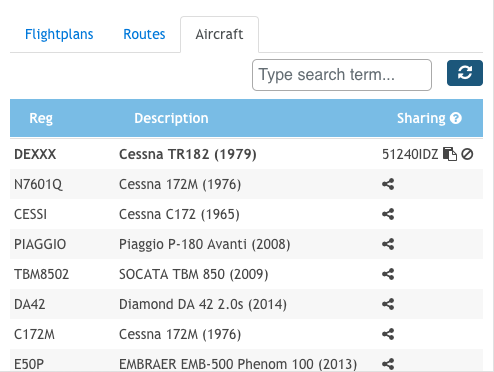Click the refresh aircraft list button

pos(465,73)
